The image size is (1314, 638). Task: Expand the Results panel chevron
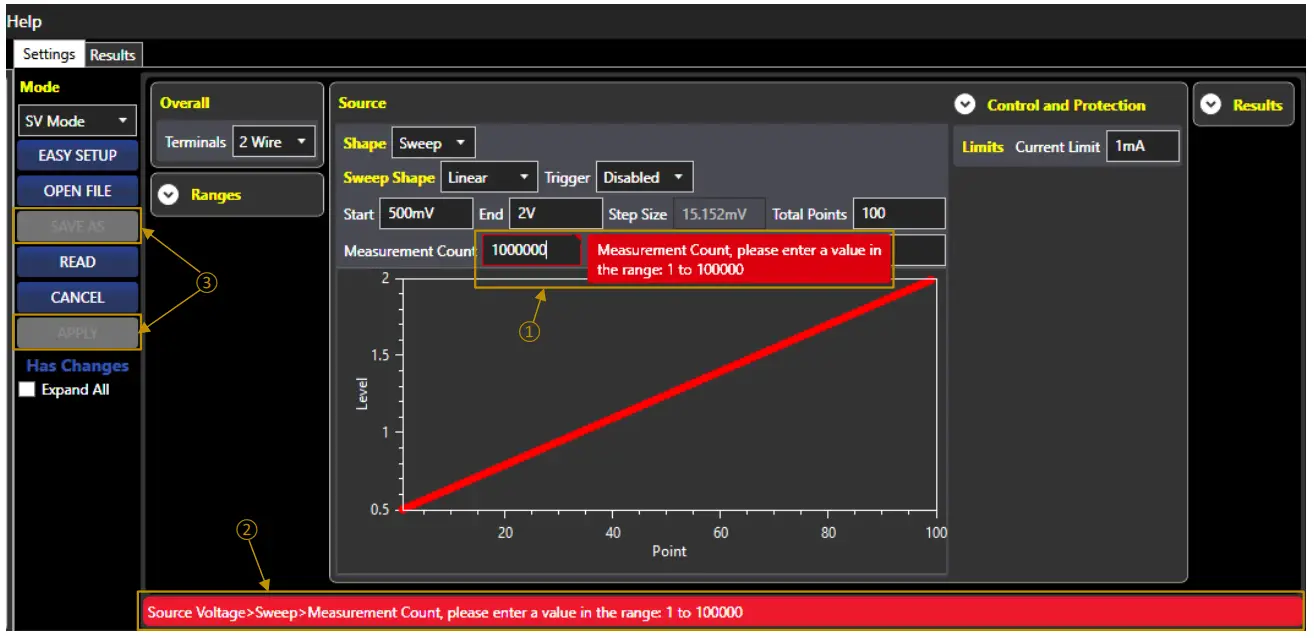pyautogui.click(x=1210, y=105)
